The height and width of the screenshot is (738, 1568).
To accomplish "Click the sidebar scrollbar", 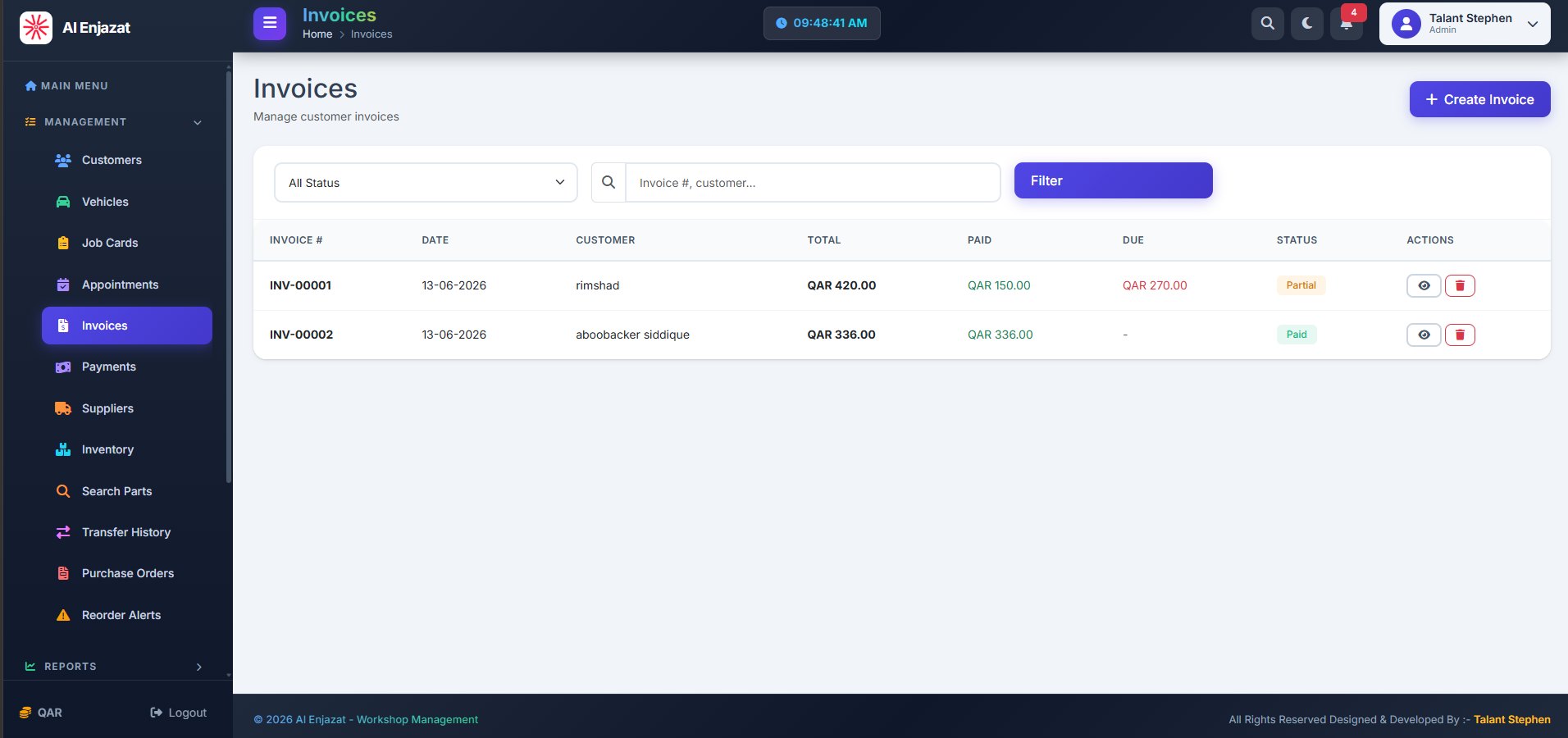I will coord(229,279).
